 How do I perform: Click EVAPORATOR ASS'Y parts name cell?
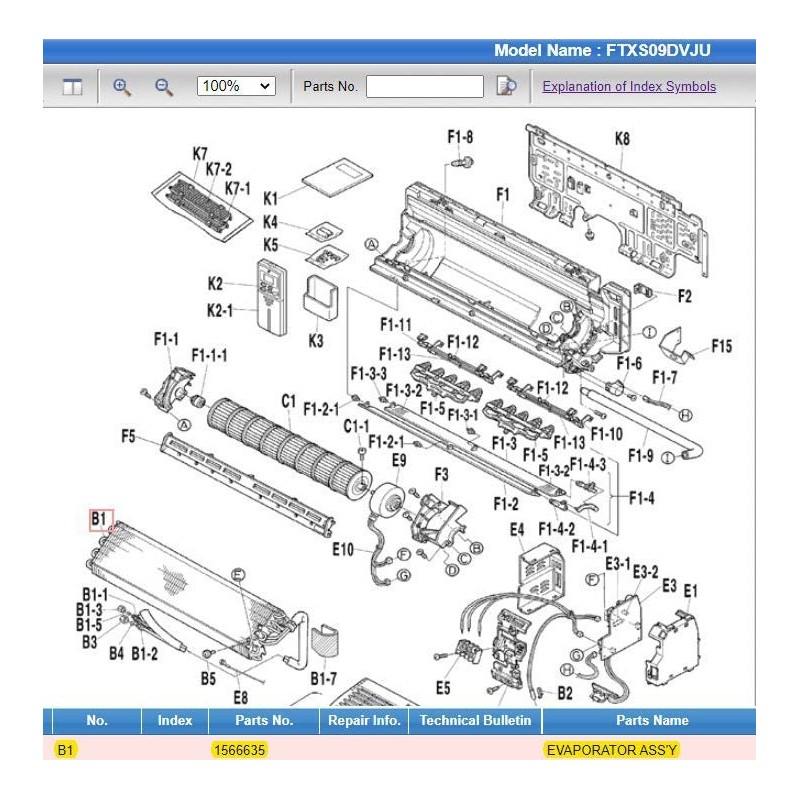tap(611, 750)
